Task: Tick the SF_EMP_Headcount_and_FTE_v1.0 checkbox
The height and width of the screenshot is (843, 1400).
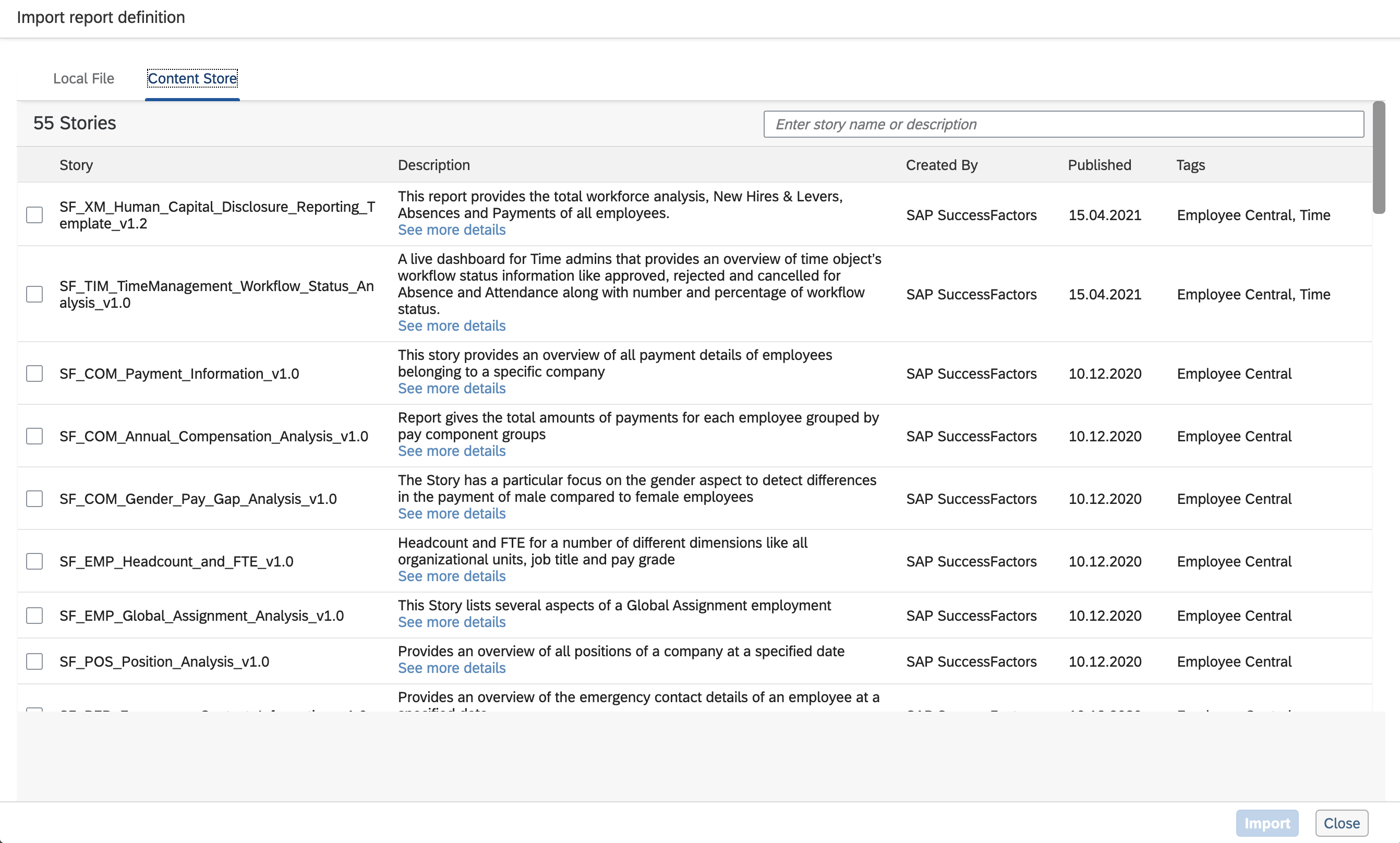Action: coord(34,561)
